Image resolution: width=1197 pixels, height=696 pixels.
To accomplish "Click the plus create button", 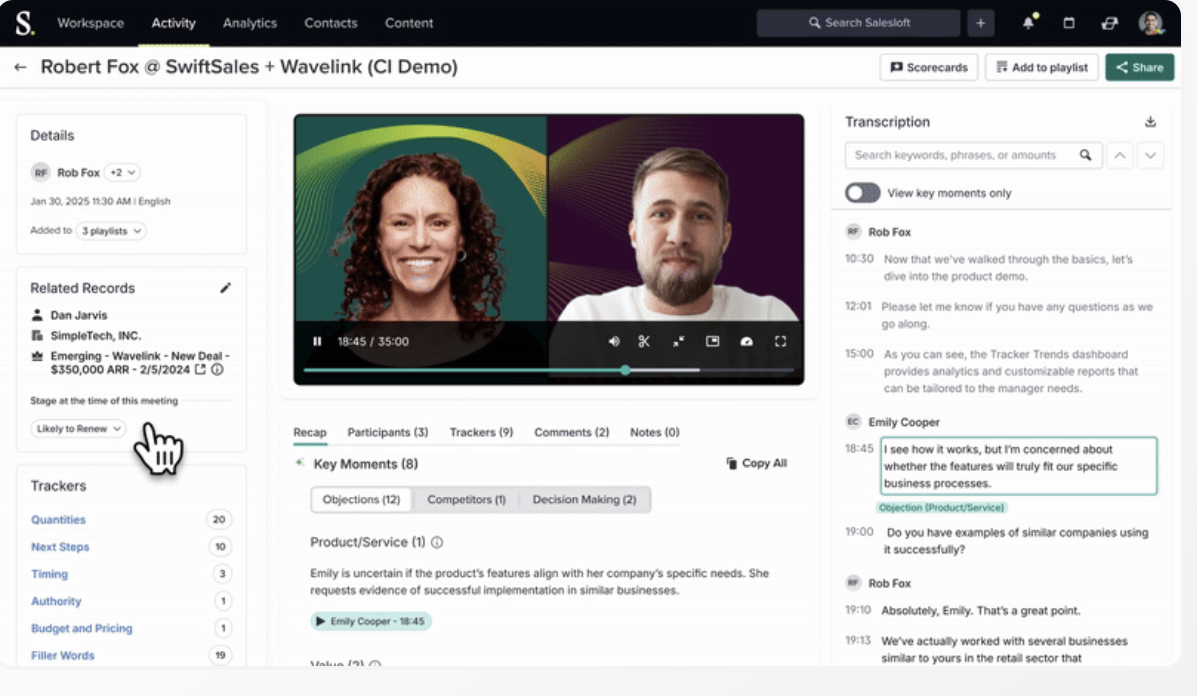I will pyautogui.click(x=980, y=23).
